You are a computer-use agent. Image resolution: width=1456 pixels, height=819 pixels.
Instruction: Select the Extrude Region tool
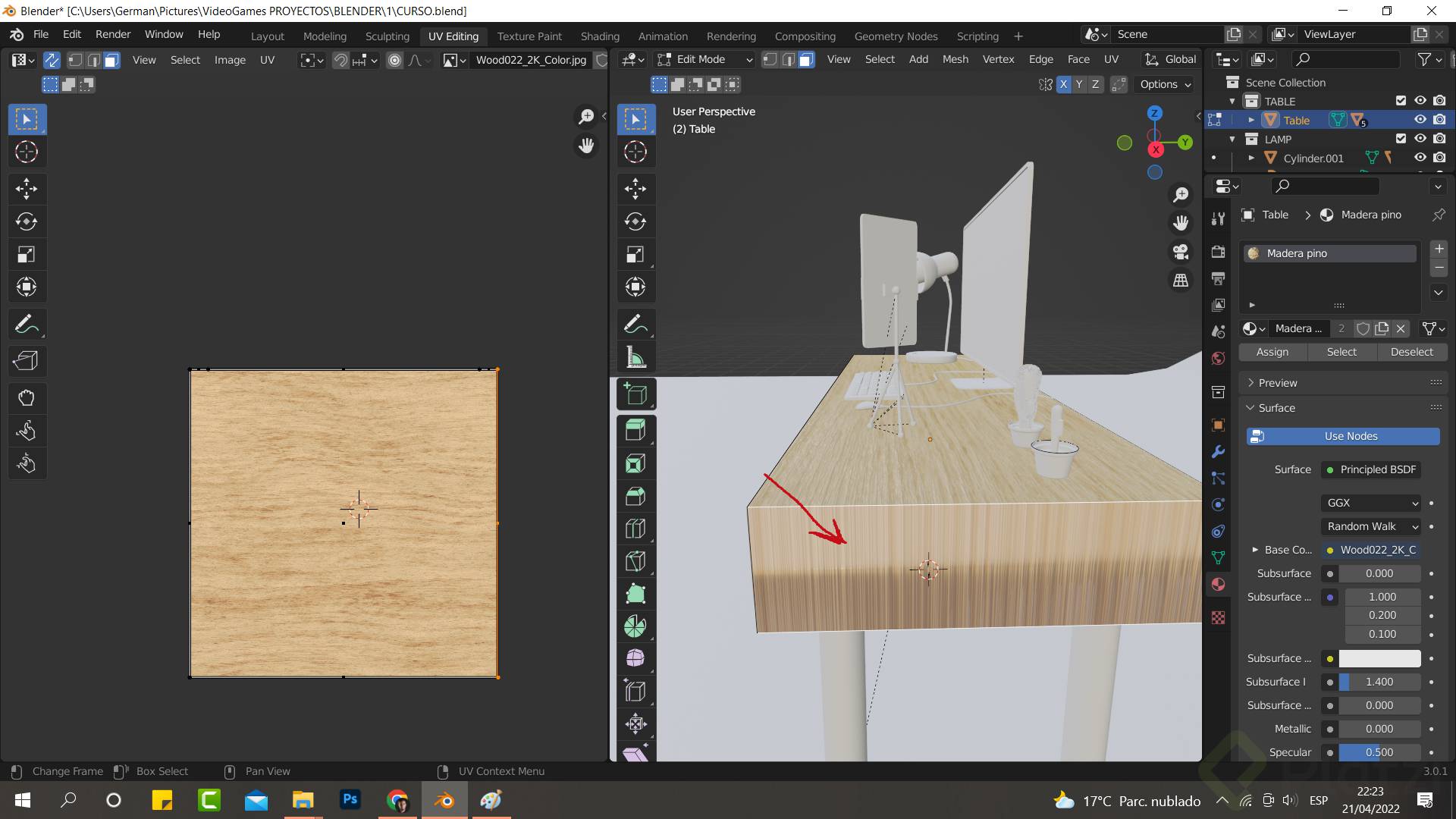click(635, 430)
